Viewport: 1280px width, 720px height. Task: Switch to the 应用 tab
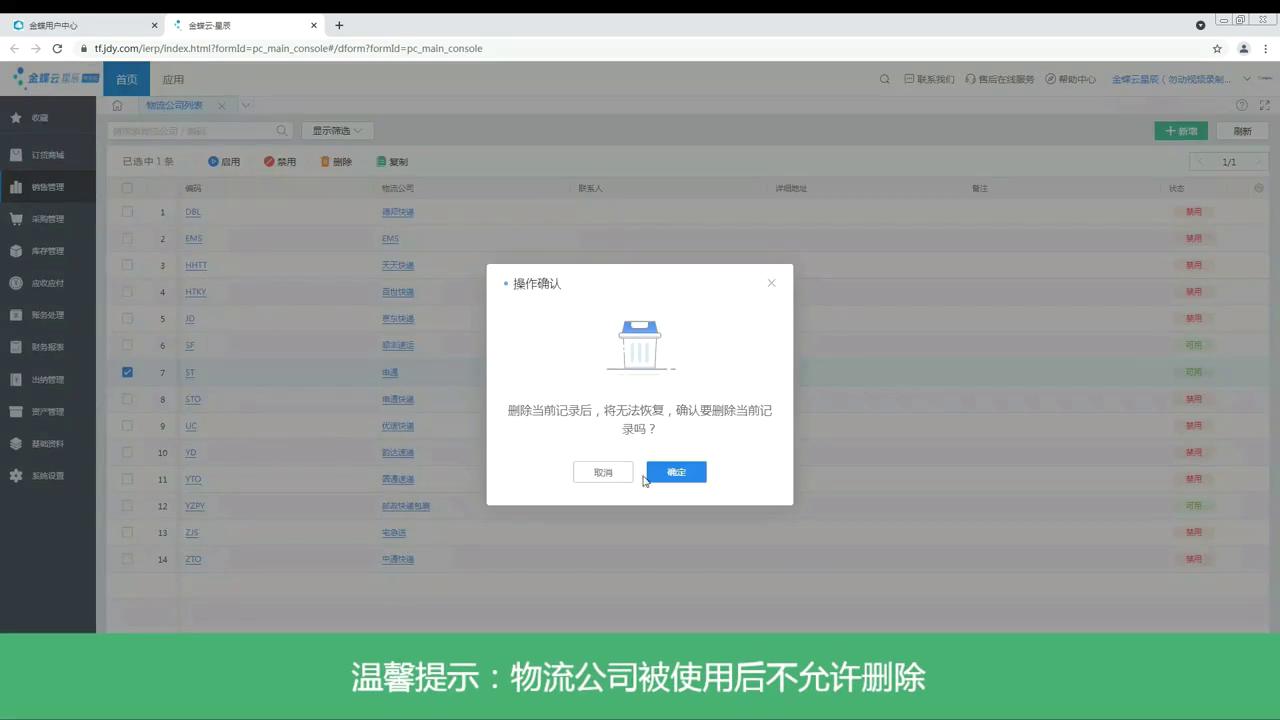click(x=173, y=79)
